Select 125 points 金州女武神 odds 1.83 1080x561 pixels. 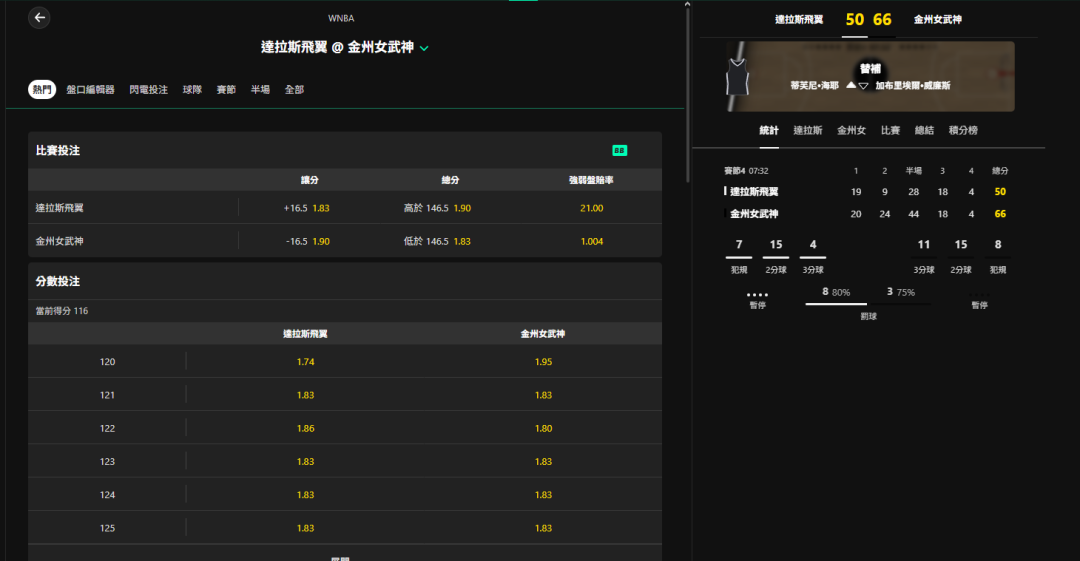tap(543, 528)
